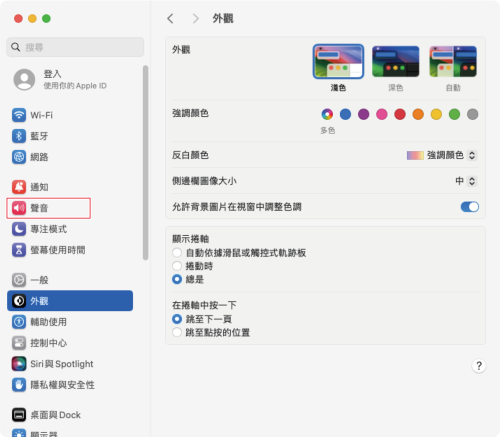500x437 pixels.
Task: Open Siri 與 Spotlight icon
Action: [x=19, y=364]
